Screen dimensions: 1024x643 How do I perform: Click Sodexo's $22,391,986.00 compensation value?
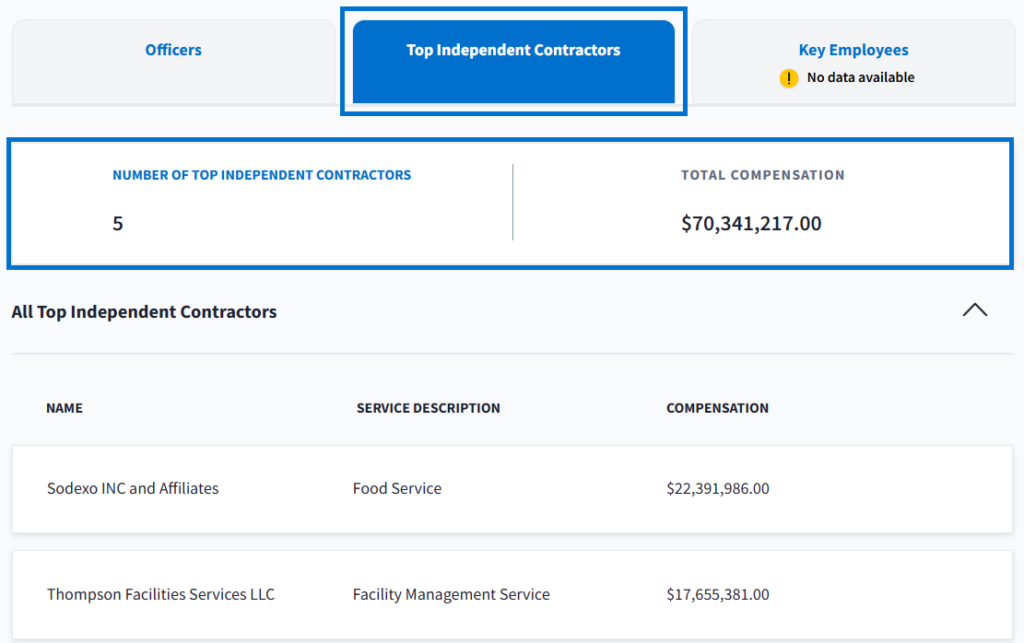coord(717,489)
